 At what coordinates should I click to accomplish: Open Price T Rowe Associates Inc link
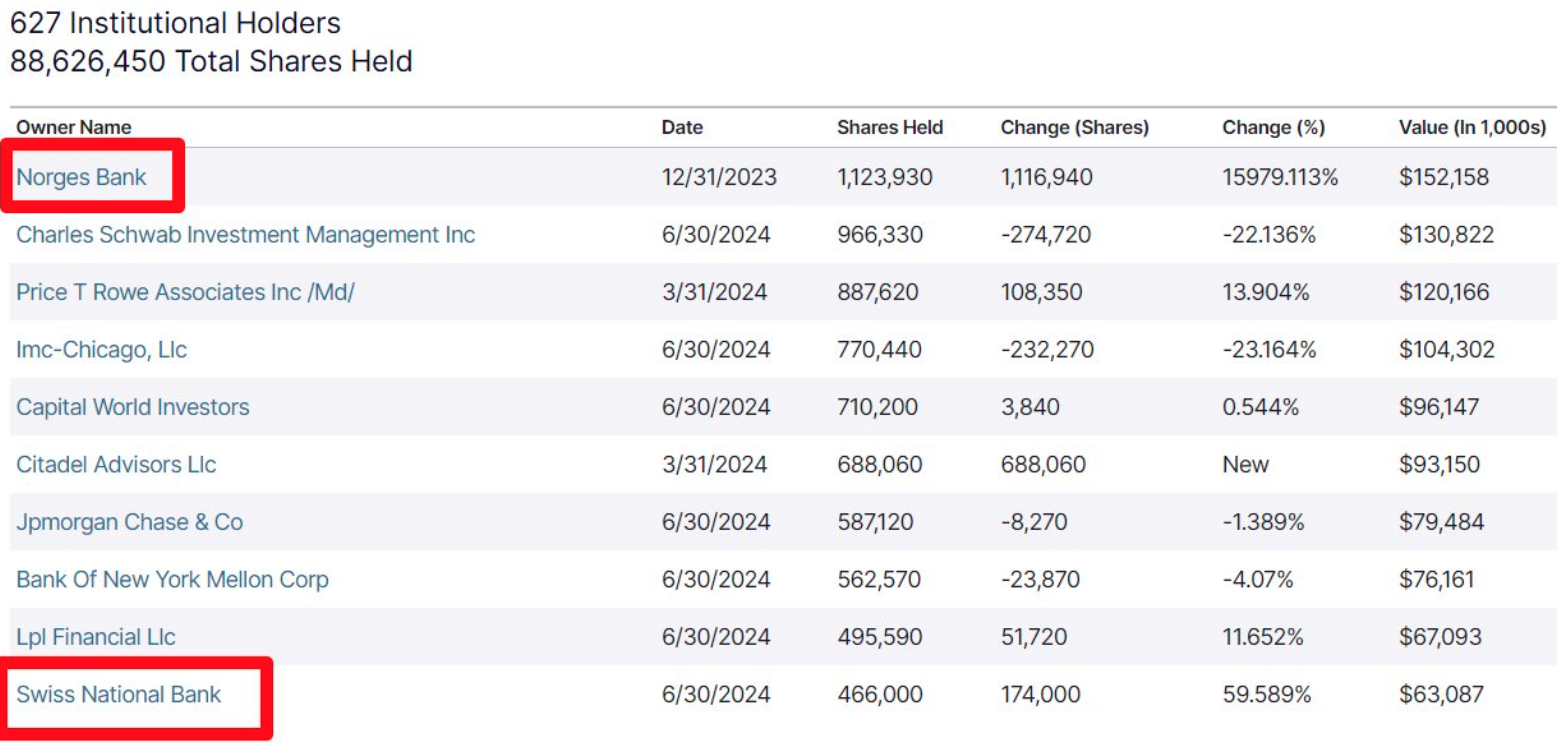[x=185, y=292]
